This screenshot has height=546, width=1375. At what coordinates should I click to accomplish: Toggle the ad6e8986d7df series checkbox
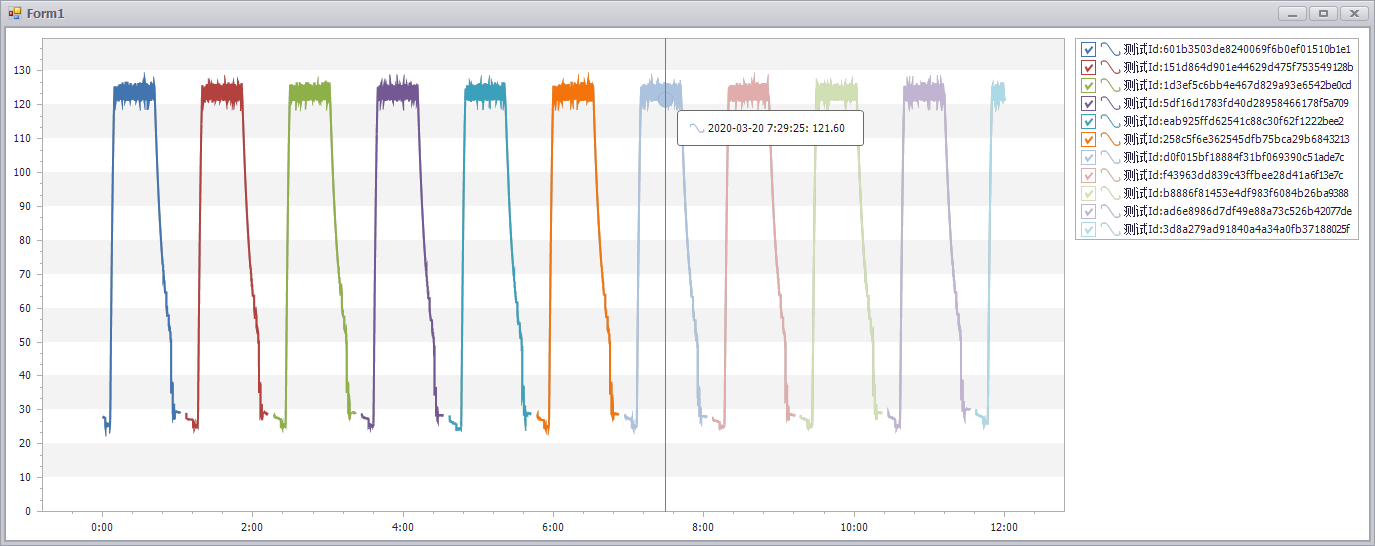point(1089,211)
